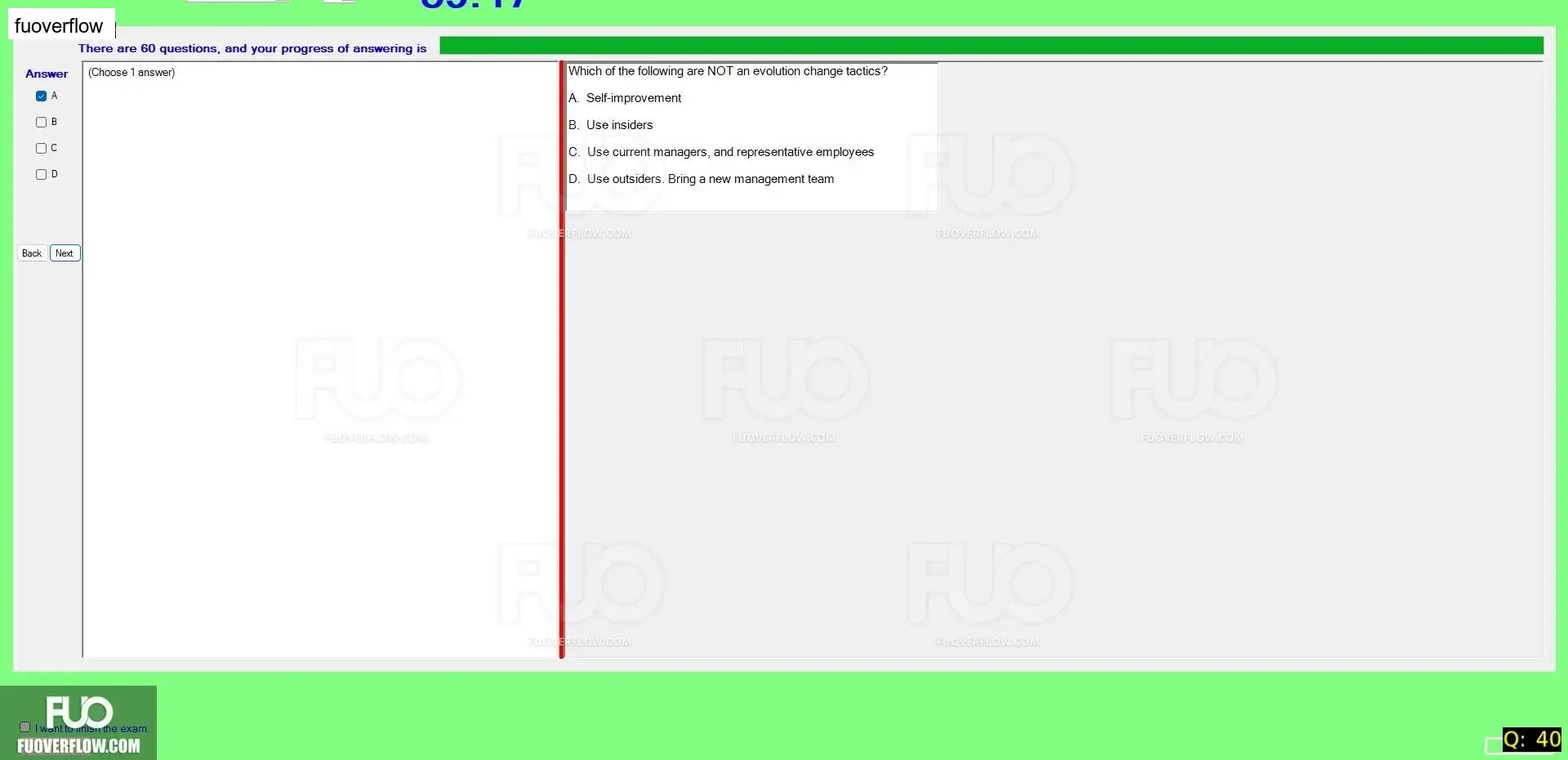Screen dimensions: 1568x760
Task: Click the question text about evolution change tactics
Action: pos(728,71)
